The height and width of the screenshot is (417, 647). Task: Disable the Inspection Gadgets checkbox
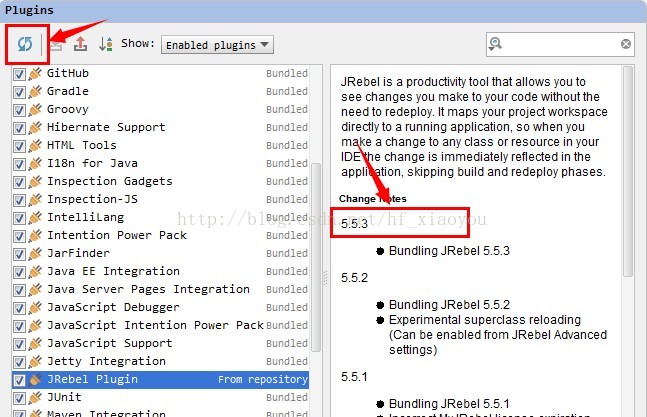19,182
